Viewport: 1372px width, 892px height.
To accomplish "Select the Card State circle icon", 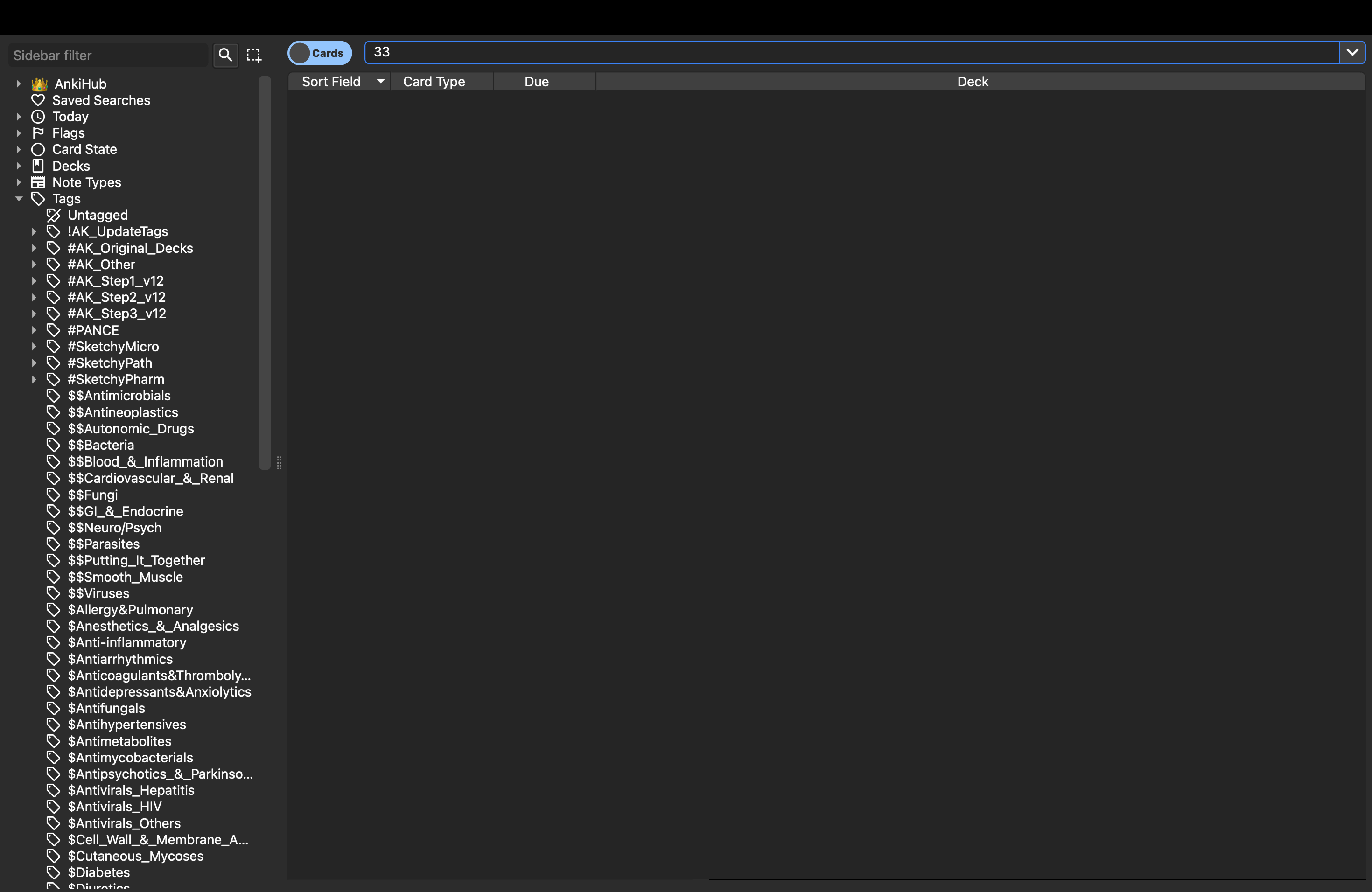I will point(38,149).
